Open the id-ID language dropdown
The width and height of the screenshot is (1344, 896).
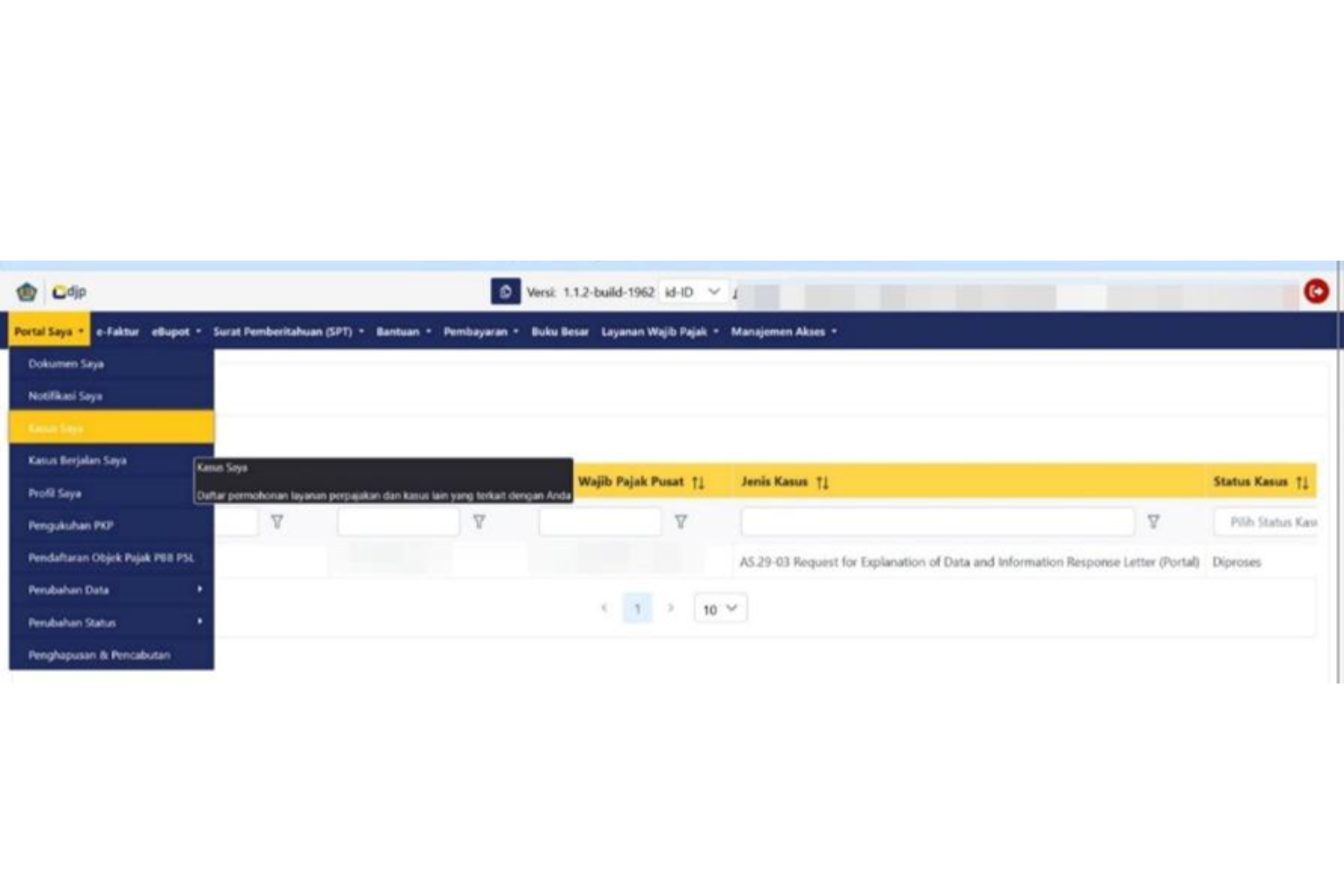coord(692,291)
